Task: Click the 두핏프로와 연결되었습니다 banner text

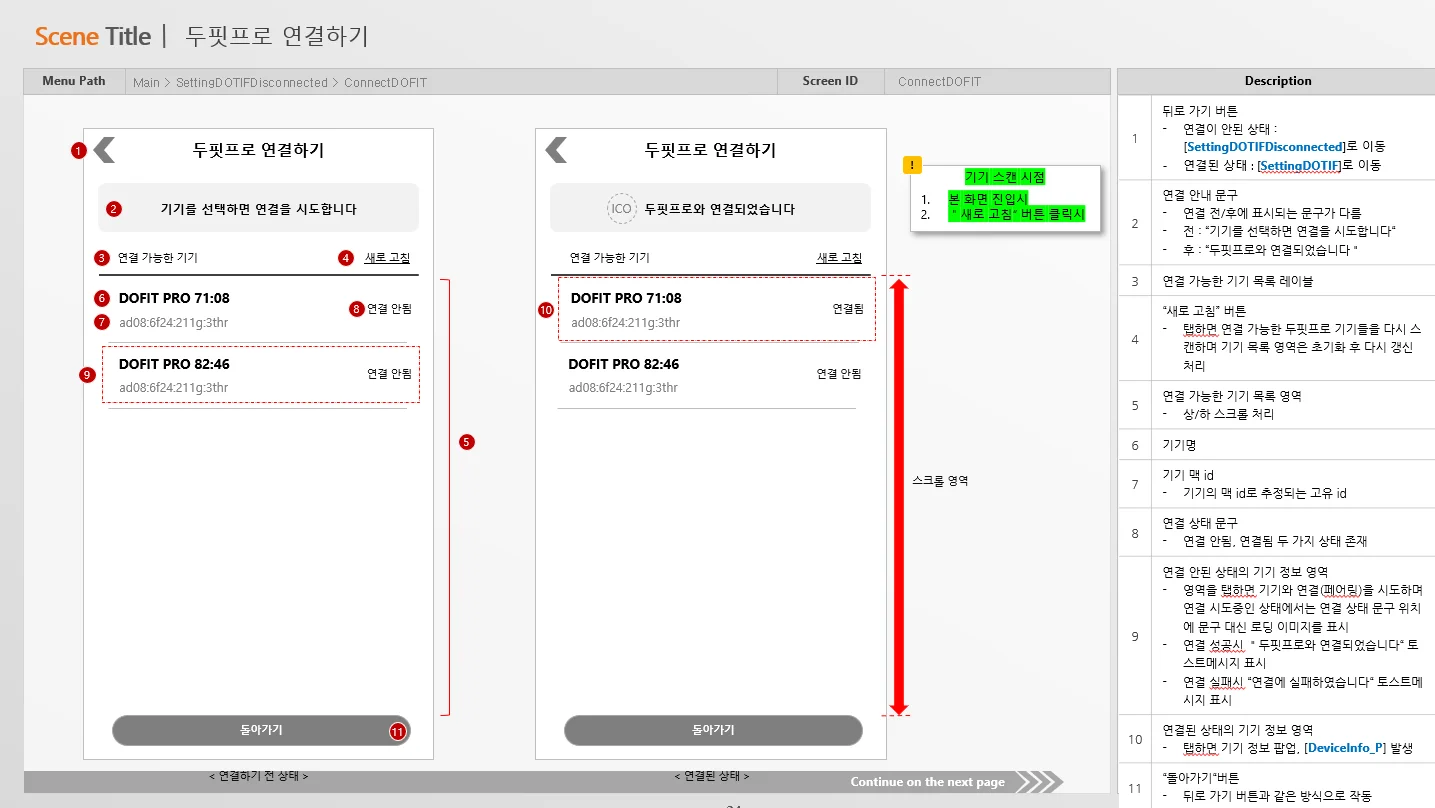Action: pos(719,209)
